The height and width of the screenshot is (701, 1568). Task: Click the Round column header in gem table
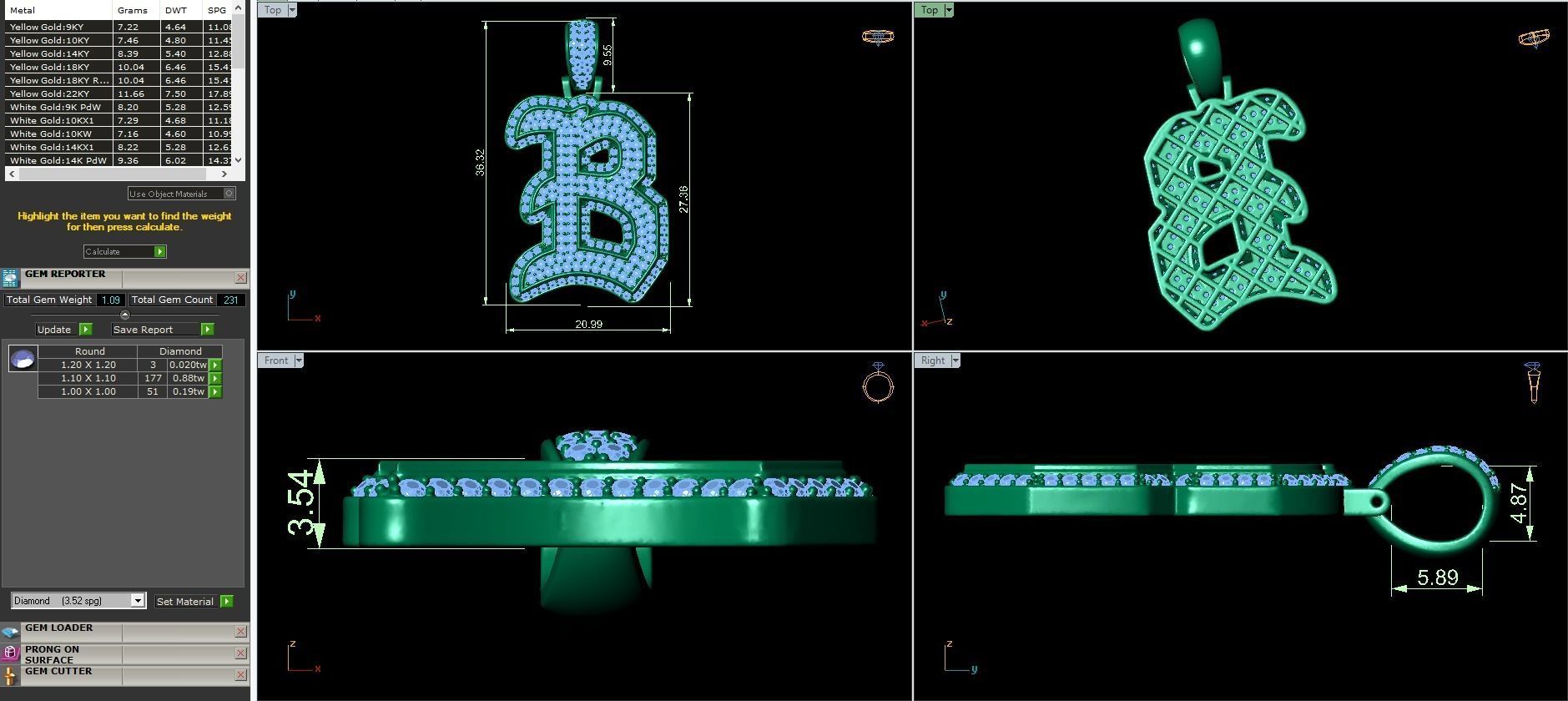tap(88, 351)
